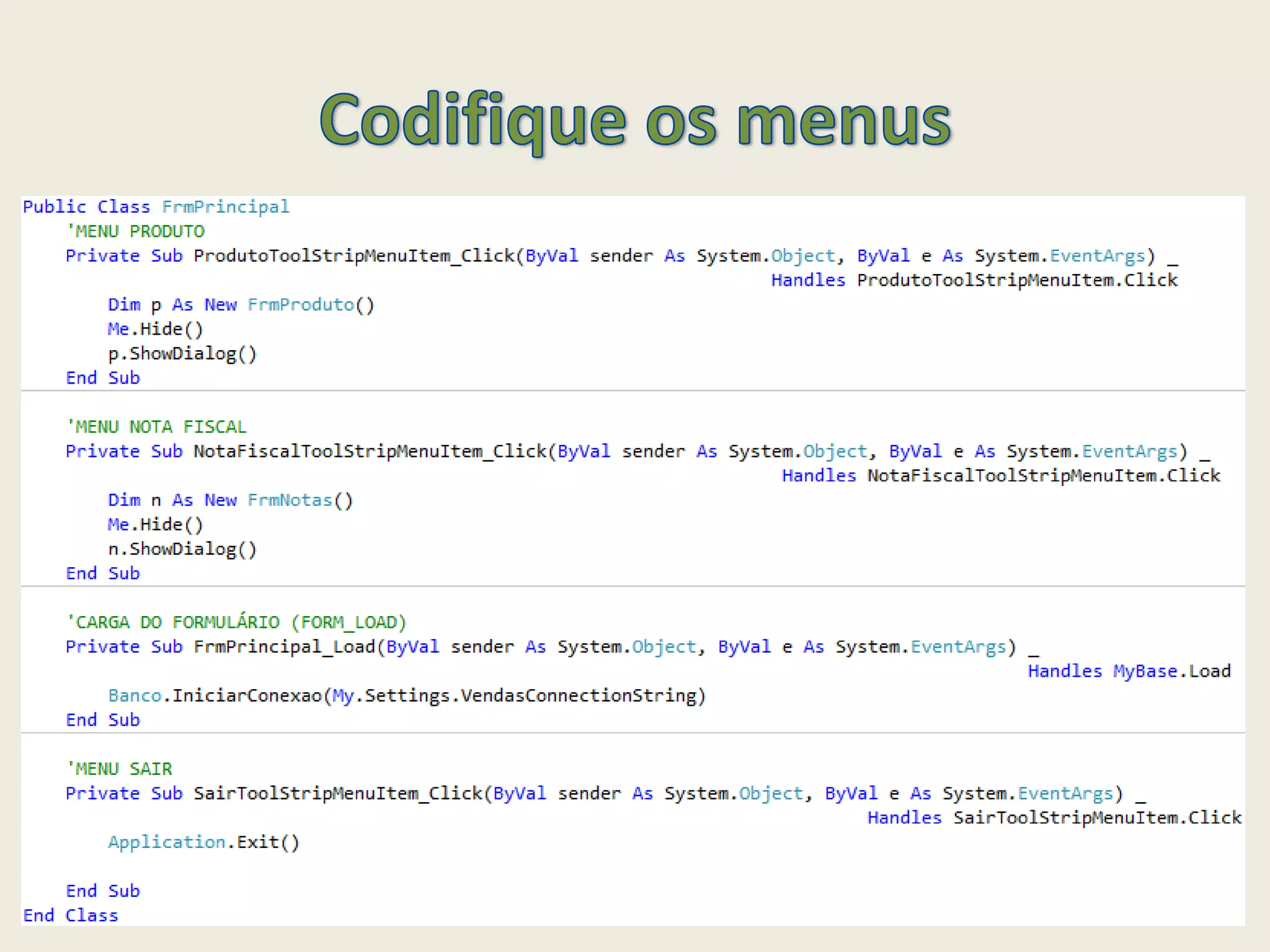
Task: Click FrmPrincipal_Load sub name
Action: [284, 647]
